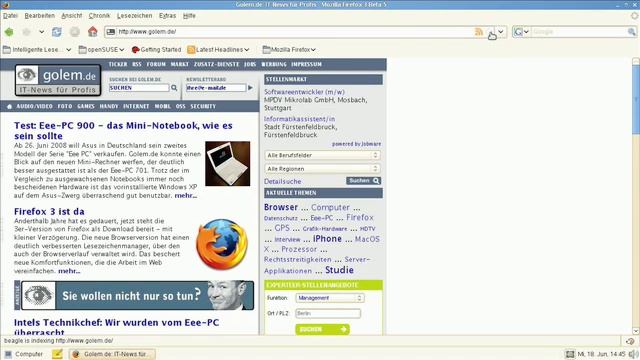Click the address bar with golem.de URL
Viewport: 640px width, 360px height.
pyautogui.click(x=294, y=31)
